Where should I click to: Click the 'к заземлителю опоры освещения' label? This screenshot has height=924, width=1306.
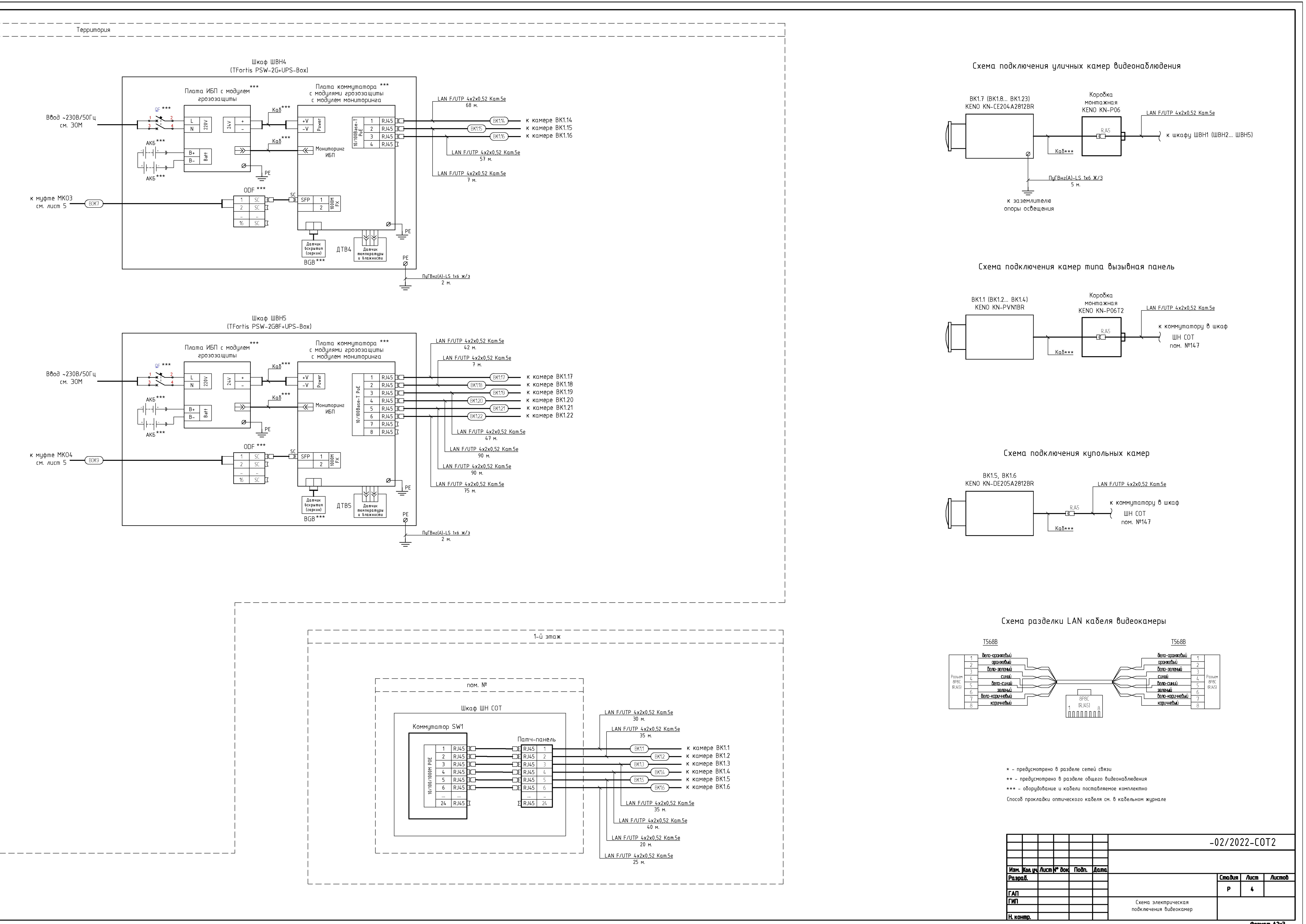coord(1029,205)
